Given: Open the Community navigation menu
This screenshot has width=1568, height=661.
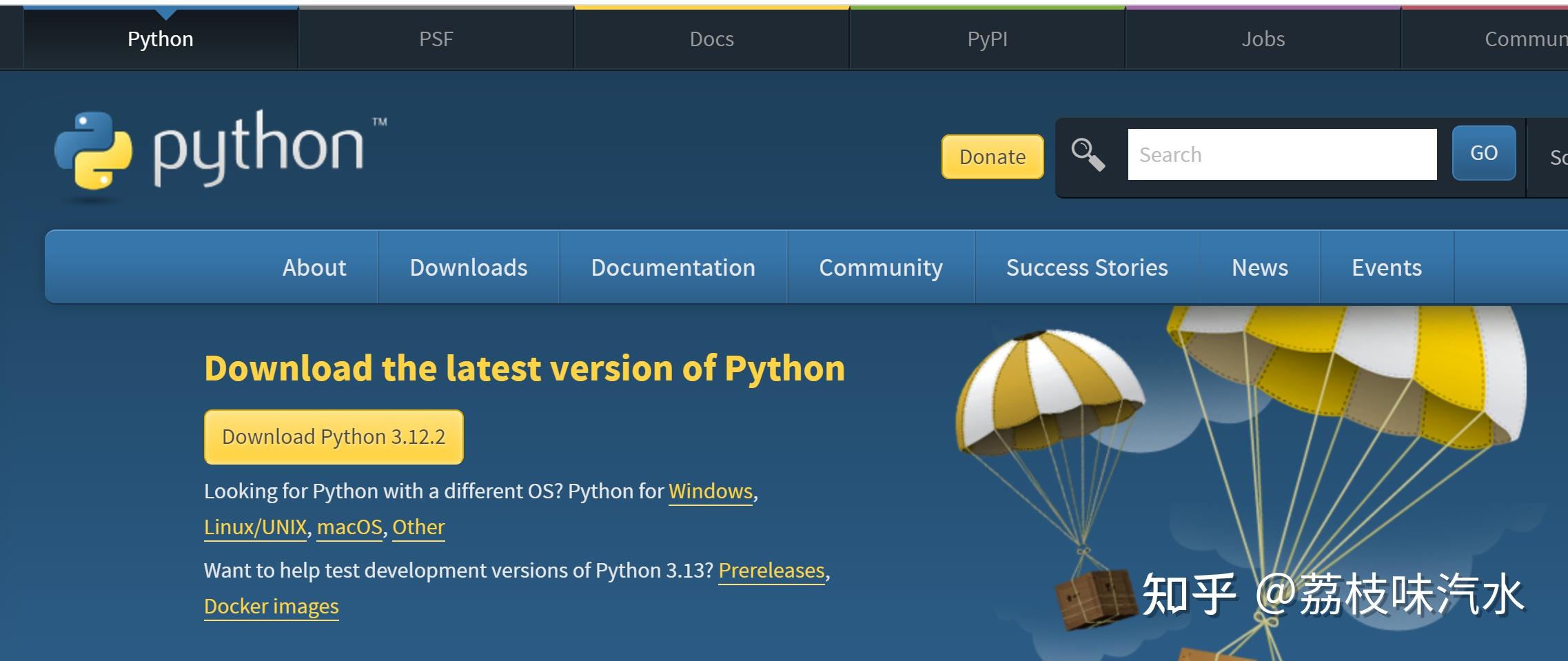Looking at the screenshot, I should pos(881,267).
